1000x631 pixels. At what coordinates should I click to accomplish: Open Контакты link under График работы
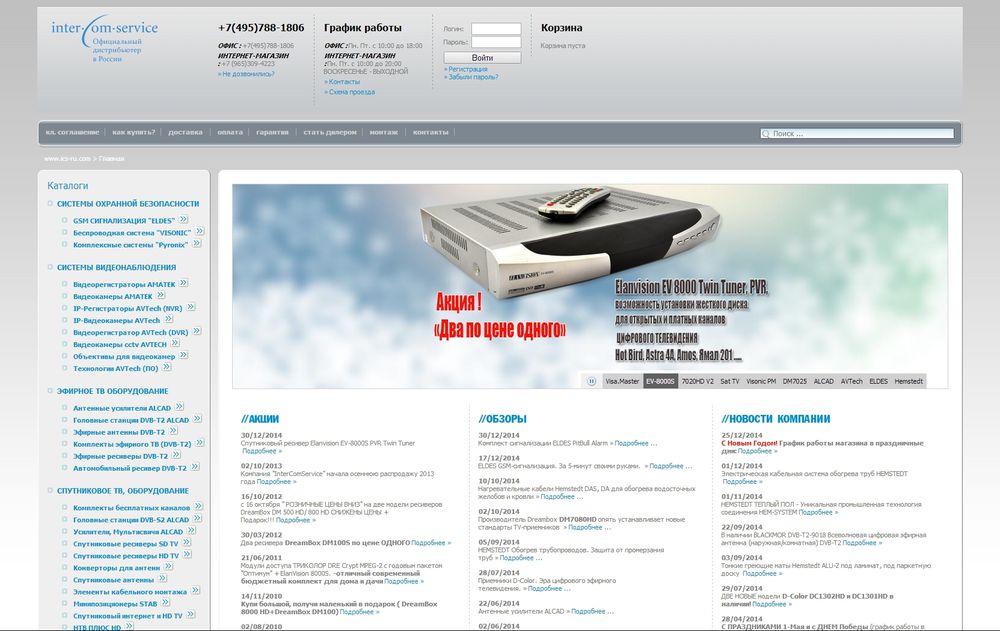[x=342, y=82]
